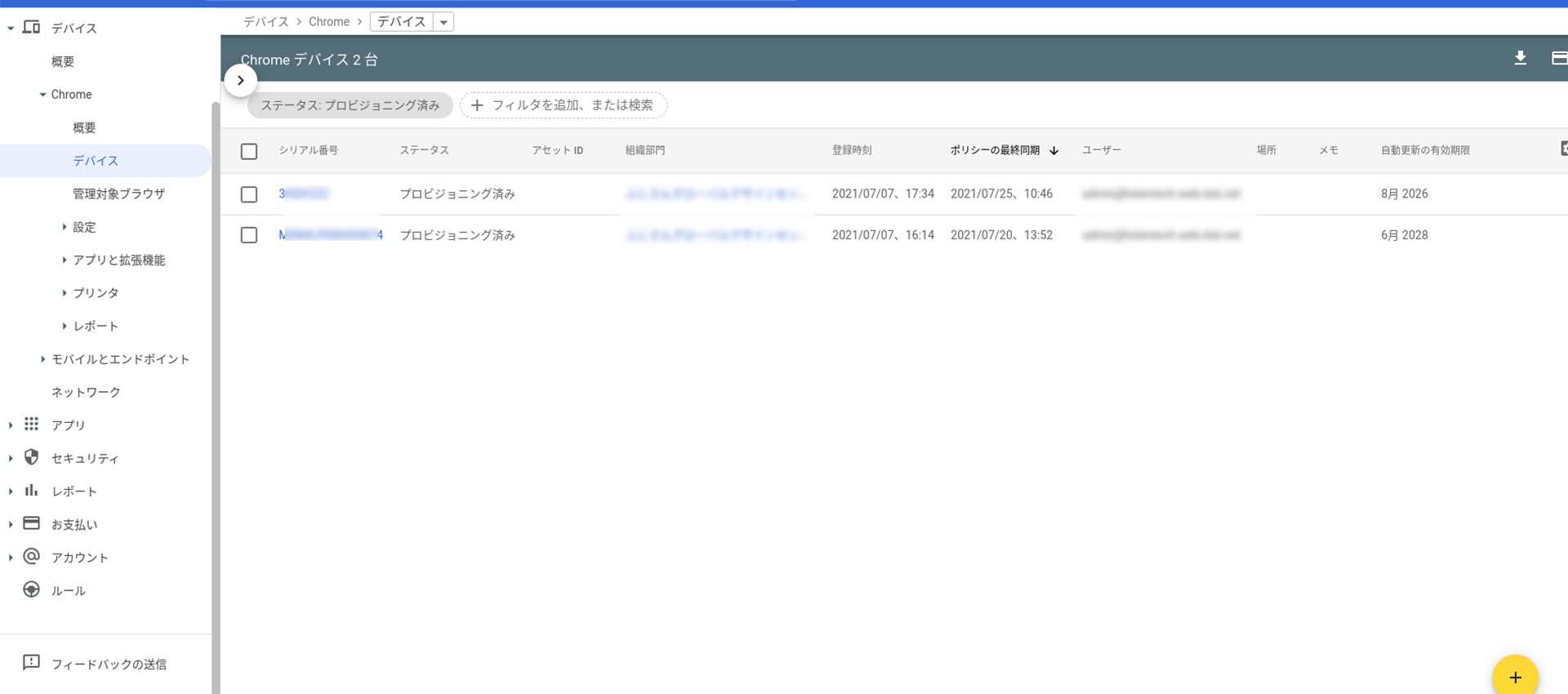Click the yellow plus add button

pyautogui.click(x=1515, y=677)
